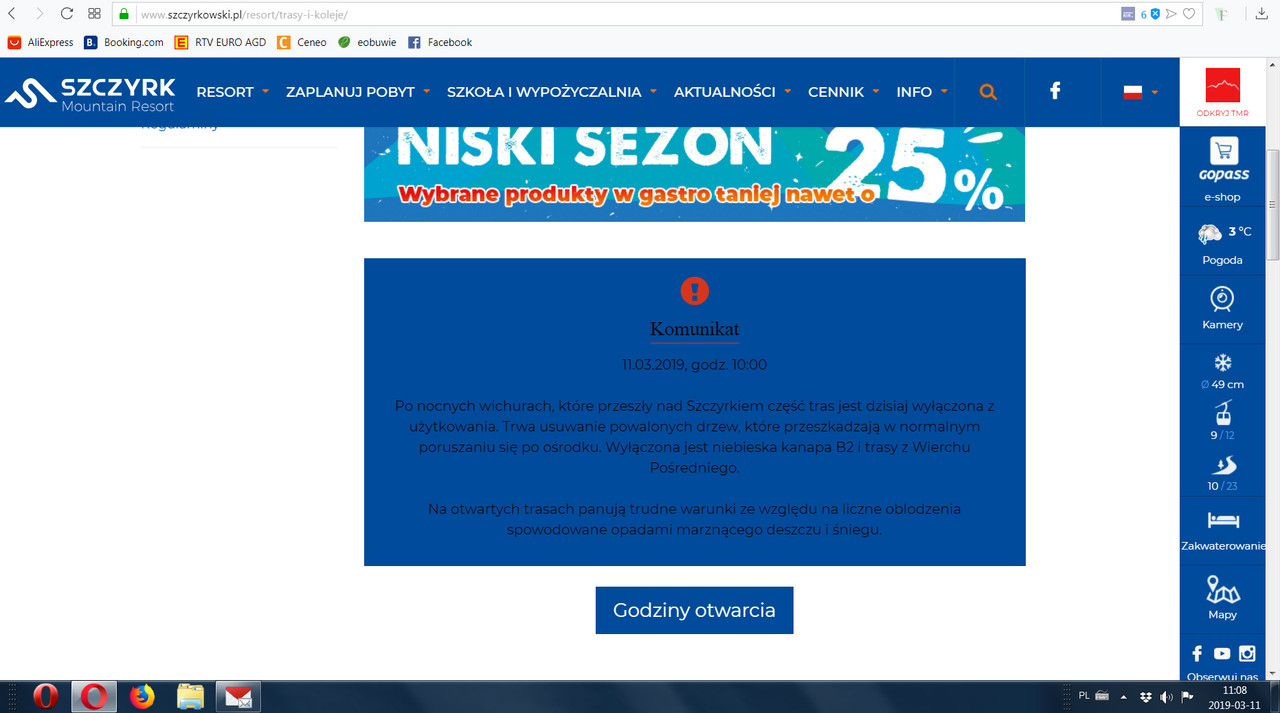This screenshot has width=1280, height=713.
Task: Open the Action Center flag icon
Action: (x=1187, y=696)
